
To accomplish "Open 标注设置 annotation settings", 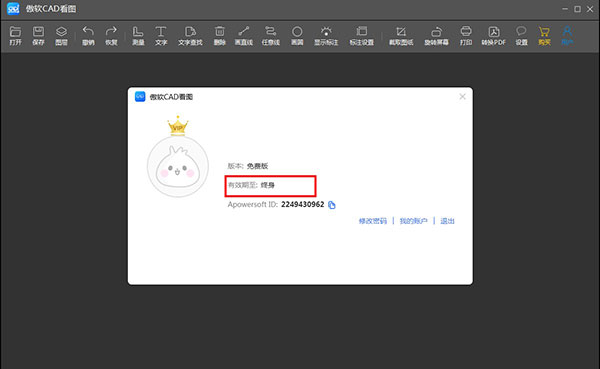I will [362, 36].
